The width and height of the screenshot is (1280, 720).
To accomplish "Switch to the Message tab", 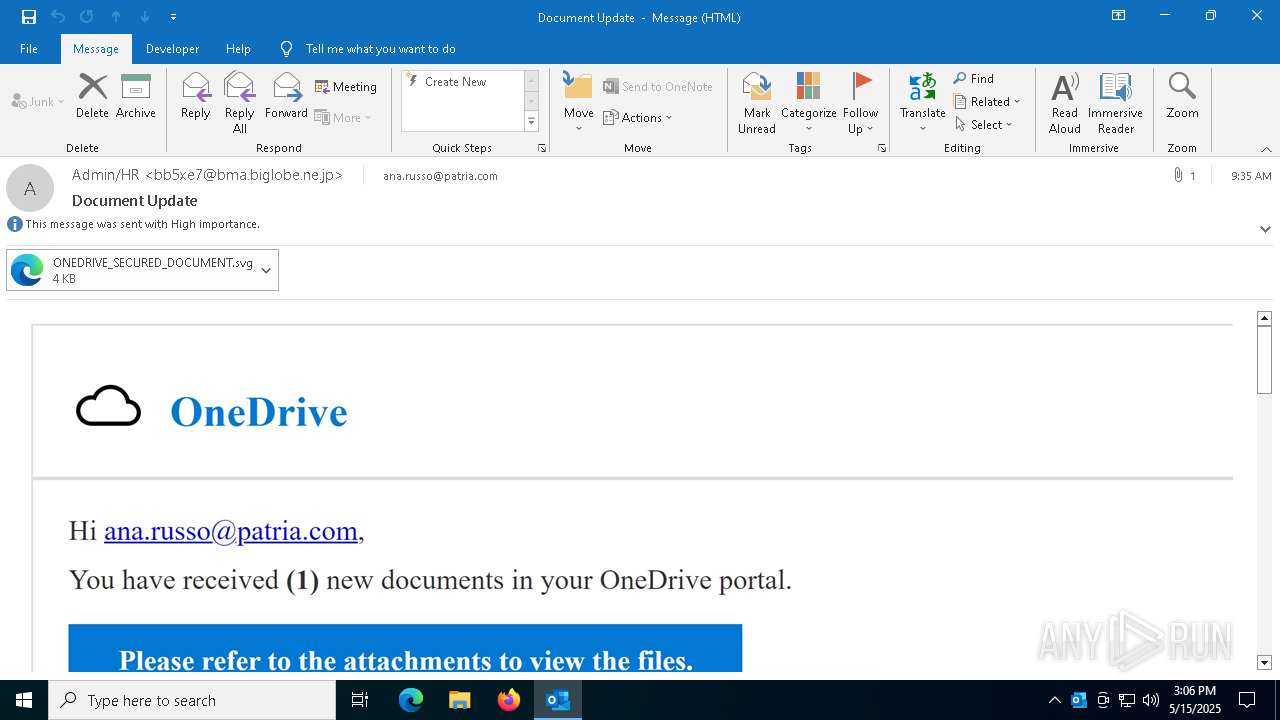I will [96, 48].
